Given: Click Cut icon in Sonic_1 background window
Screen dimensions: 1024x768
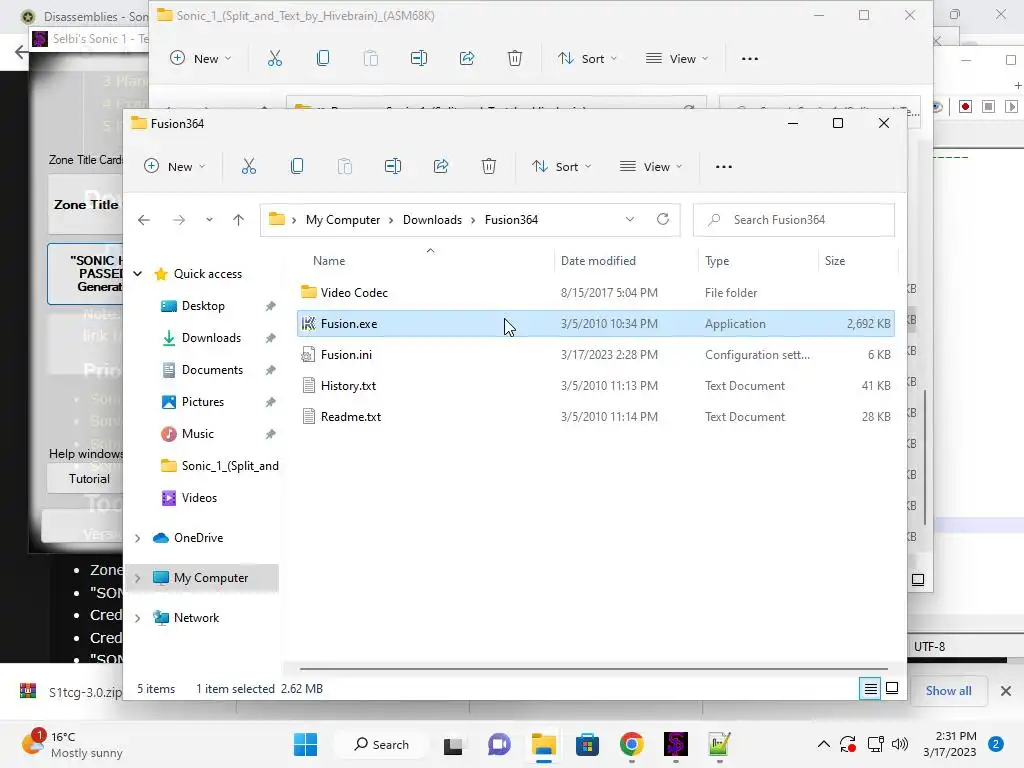Looking at the screenshot, I should (275, 59).
